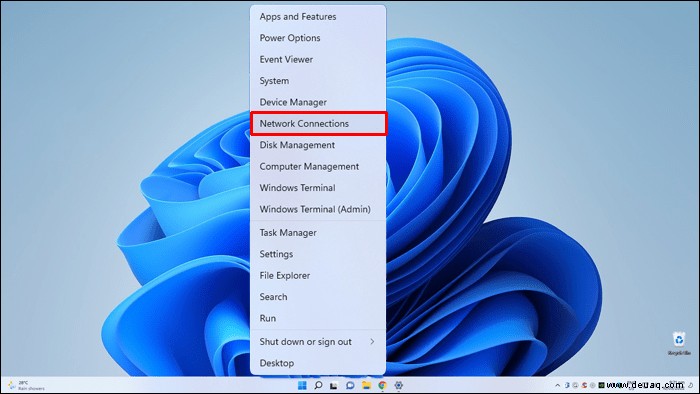Launch Windows Terminal (Admin)
The height and width of the screenshot is (394, 700).
coord(318,209)
